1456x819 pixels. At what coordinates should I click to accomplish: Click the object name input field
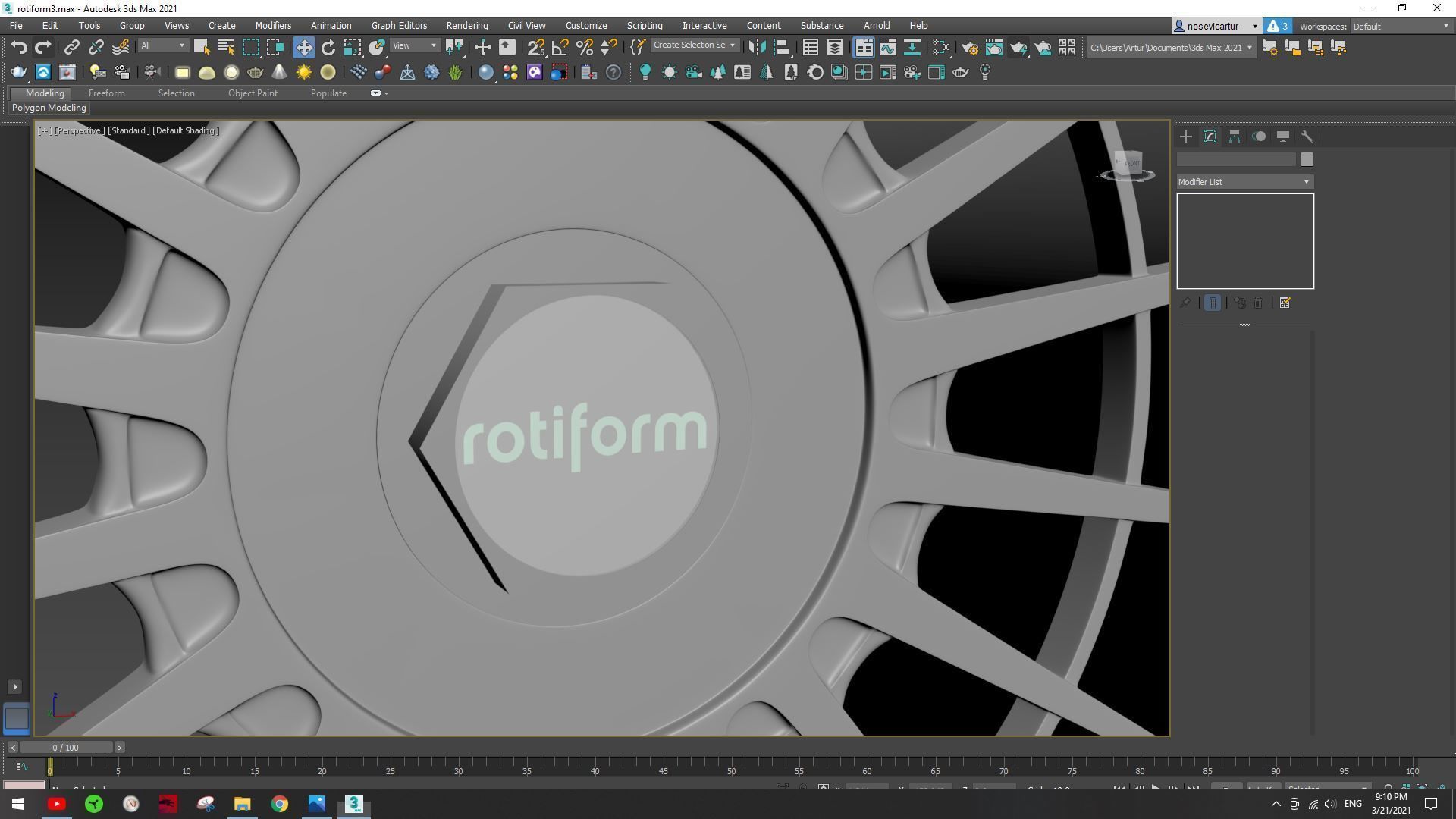coord(1237,159)
